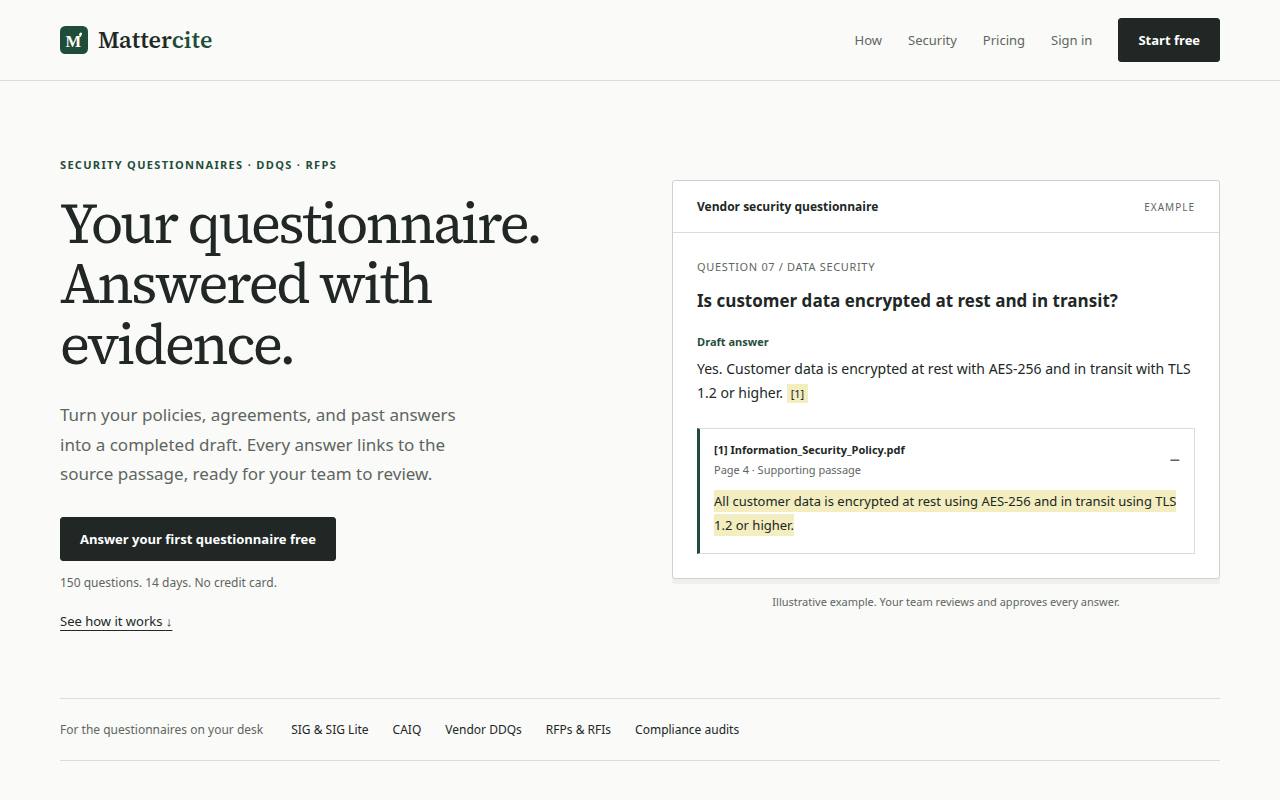Click Sign in in header
The width and height of the screenshot is (1280, 800).
click(x=1071, y=40)
